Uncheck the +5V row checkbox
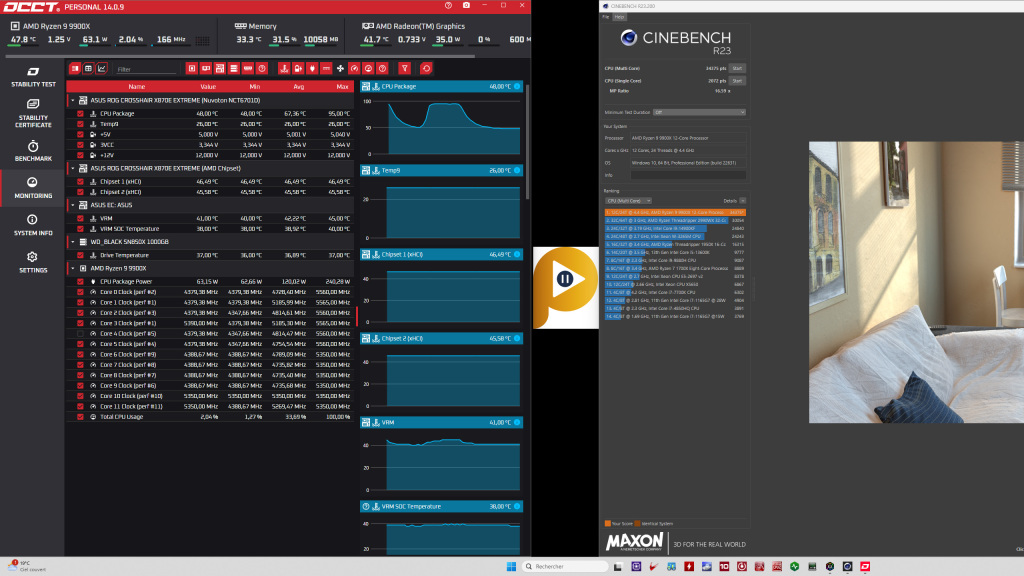Viewport: 1024px width, 576px height. (80, 135)
